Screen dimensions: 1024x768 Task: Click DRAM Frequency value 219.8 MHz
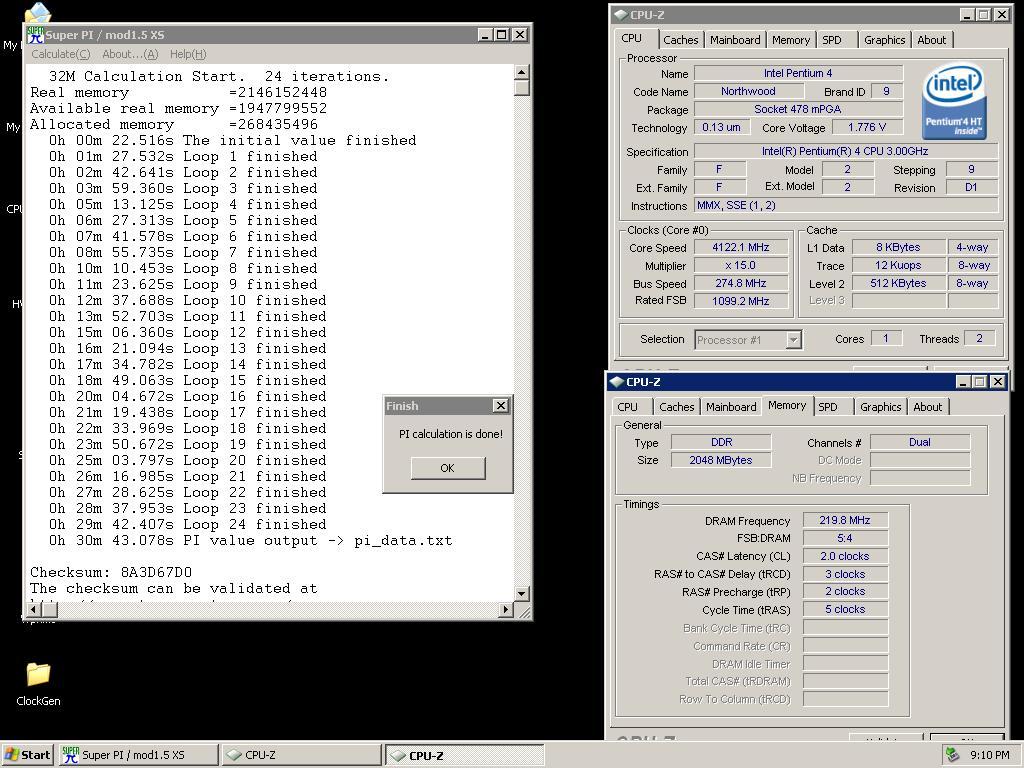[845, 520]
